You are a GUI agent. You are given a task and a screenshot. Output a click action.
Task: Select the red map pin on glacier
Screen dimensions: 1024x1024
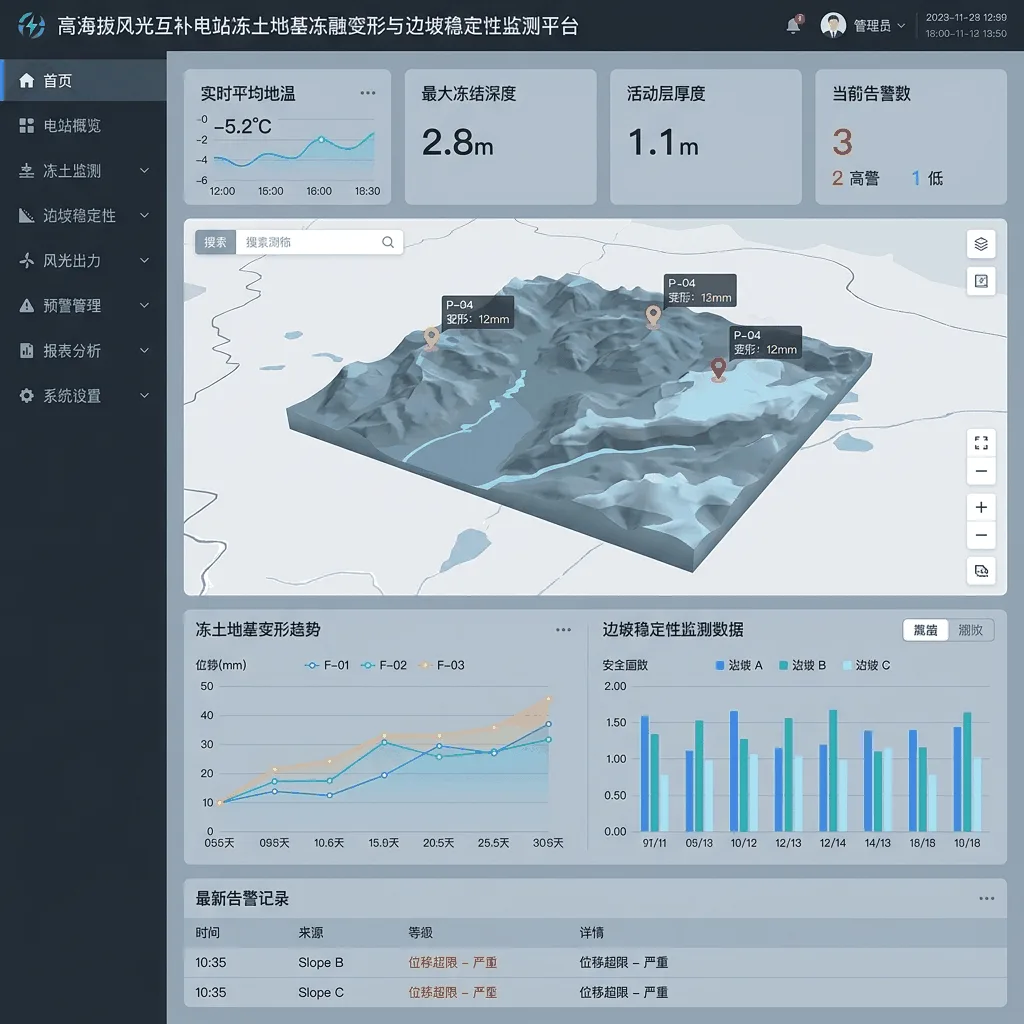coord(718,369)
